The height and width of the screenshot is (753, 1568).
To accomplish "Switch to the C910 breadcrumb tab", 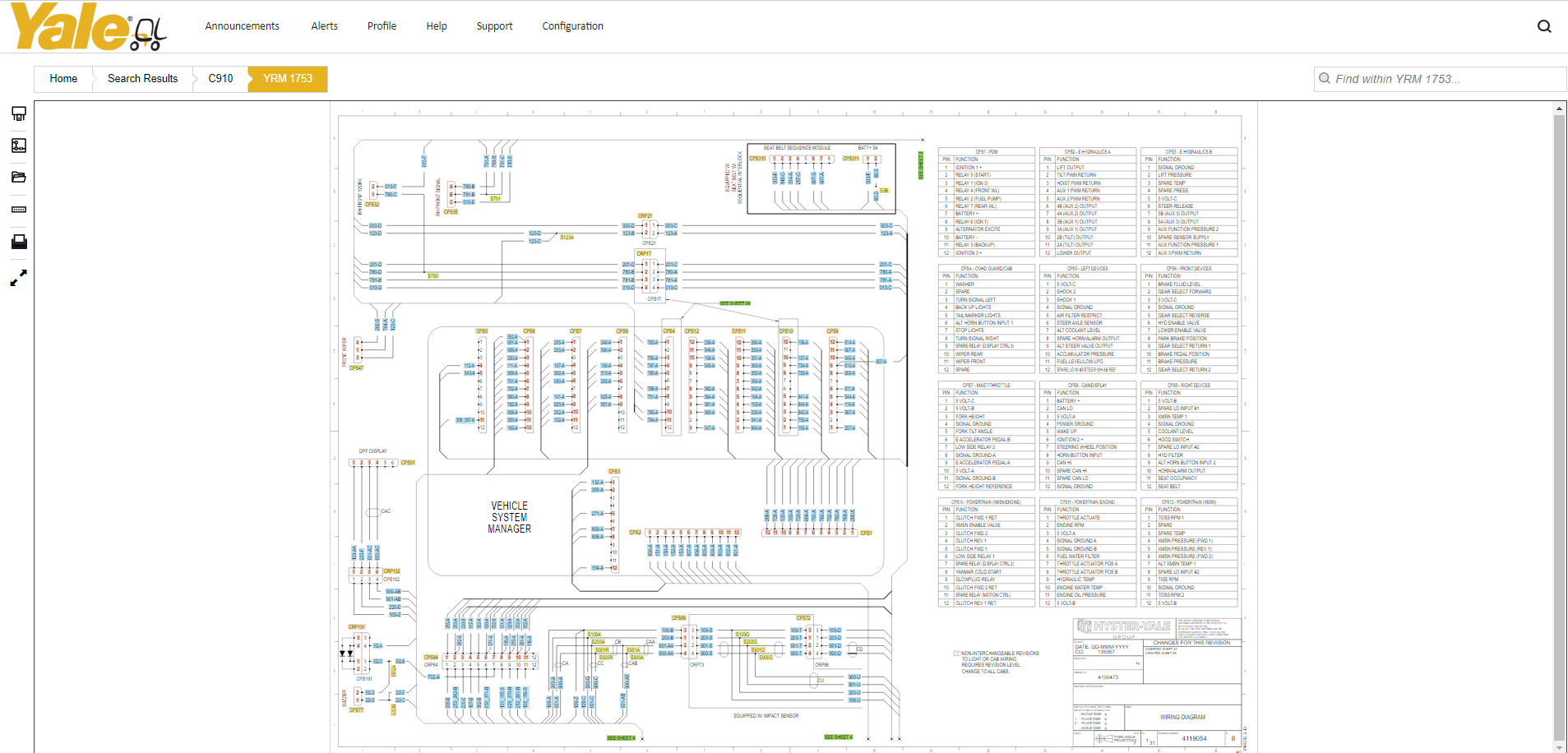I will click(x=220, y=78).
